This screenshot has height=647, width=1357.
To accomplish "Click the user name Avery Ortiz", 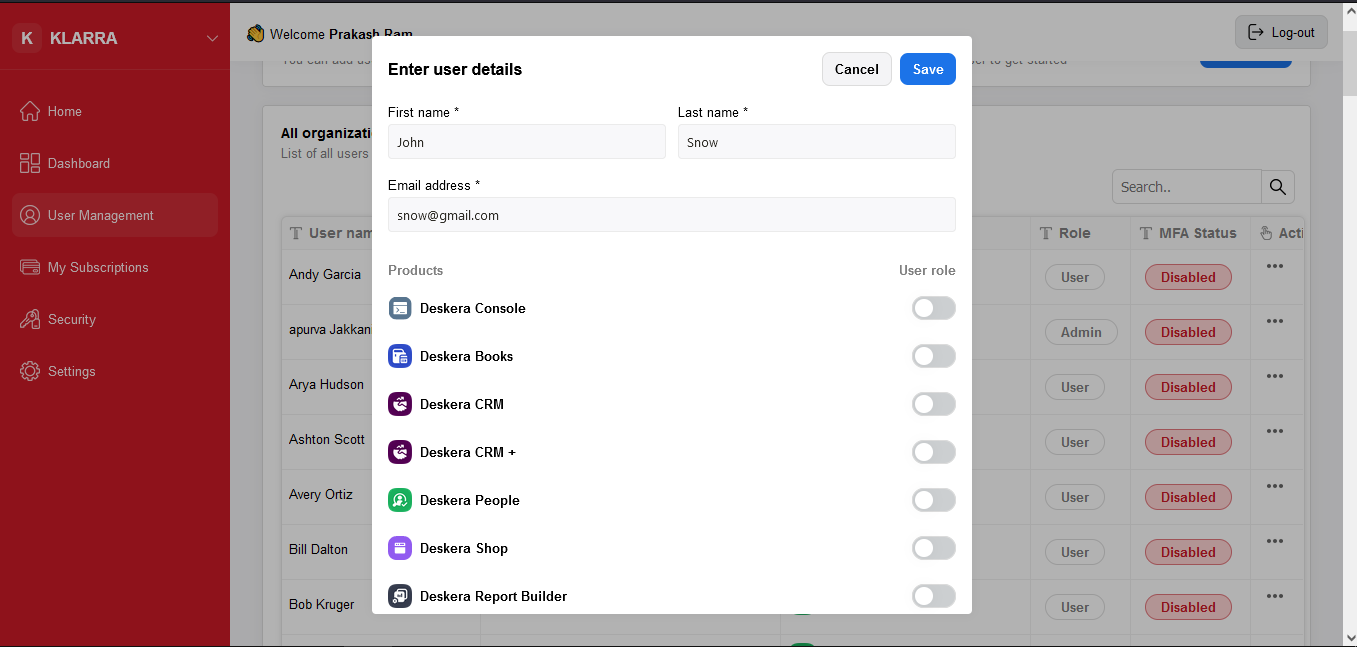I will tap(321, 494).
